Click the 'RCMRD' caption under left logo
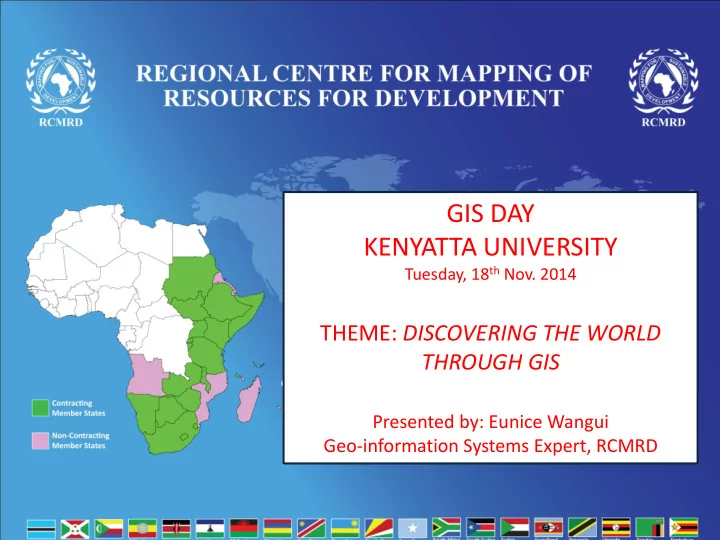This screenshot has height=540, width=720. [x=61, y=122]
